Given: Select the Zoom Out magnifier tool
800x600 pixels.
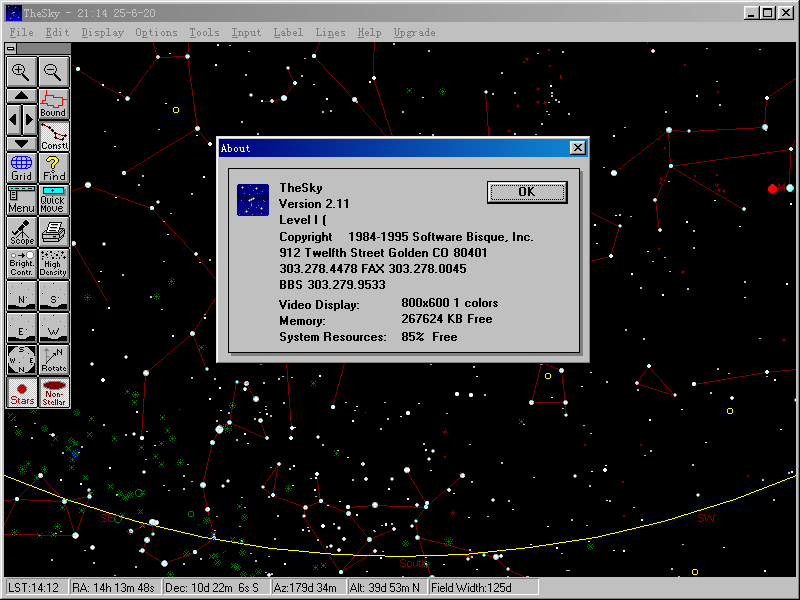Looking at the screenshot, I should pos(54,71).
